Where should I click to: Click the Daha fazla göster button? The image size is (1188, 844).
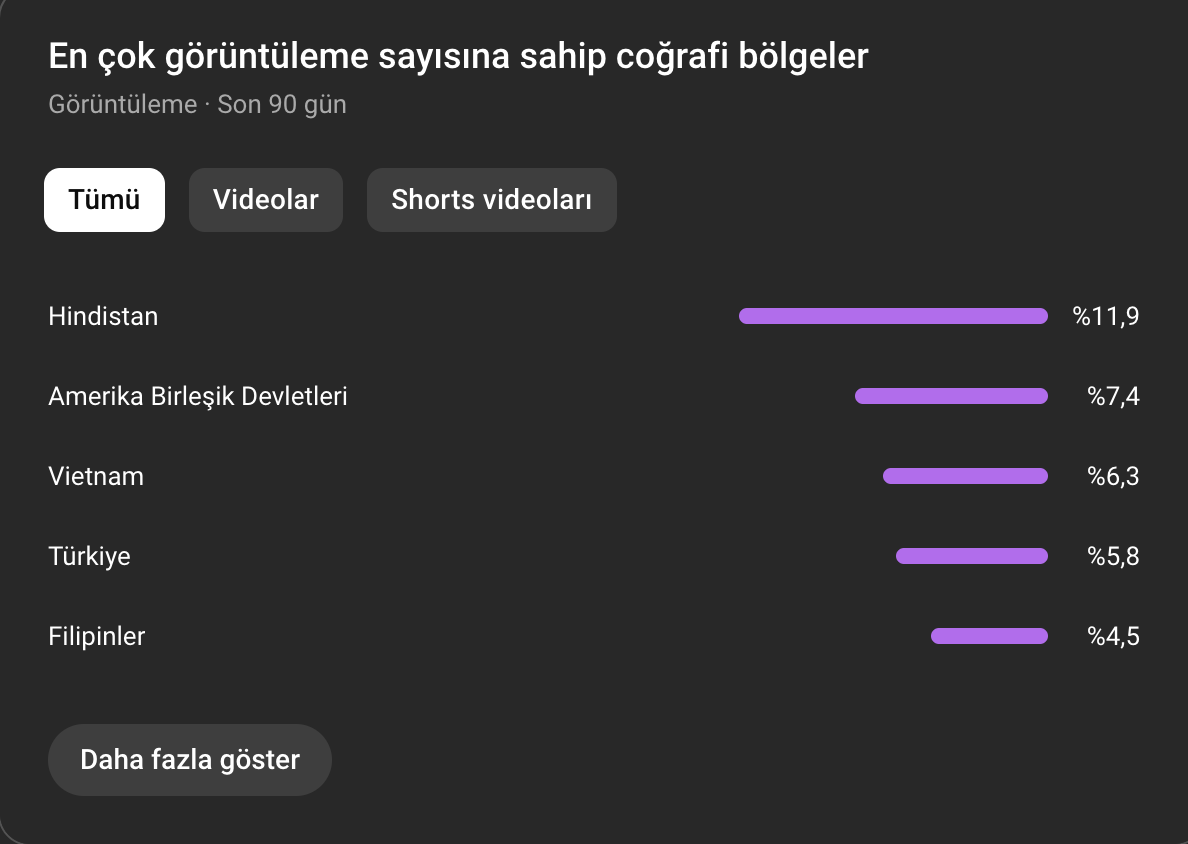click(x=190, y=760)
